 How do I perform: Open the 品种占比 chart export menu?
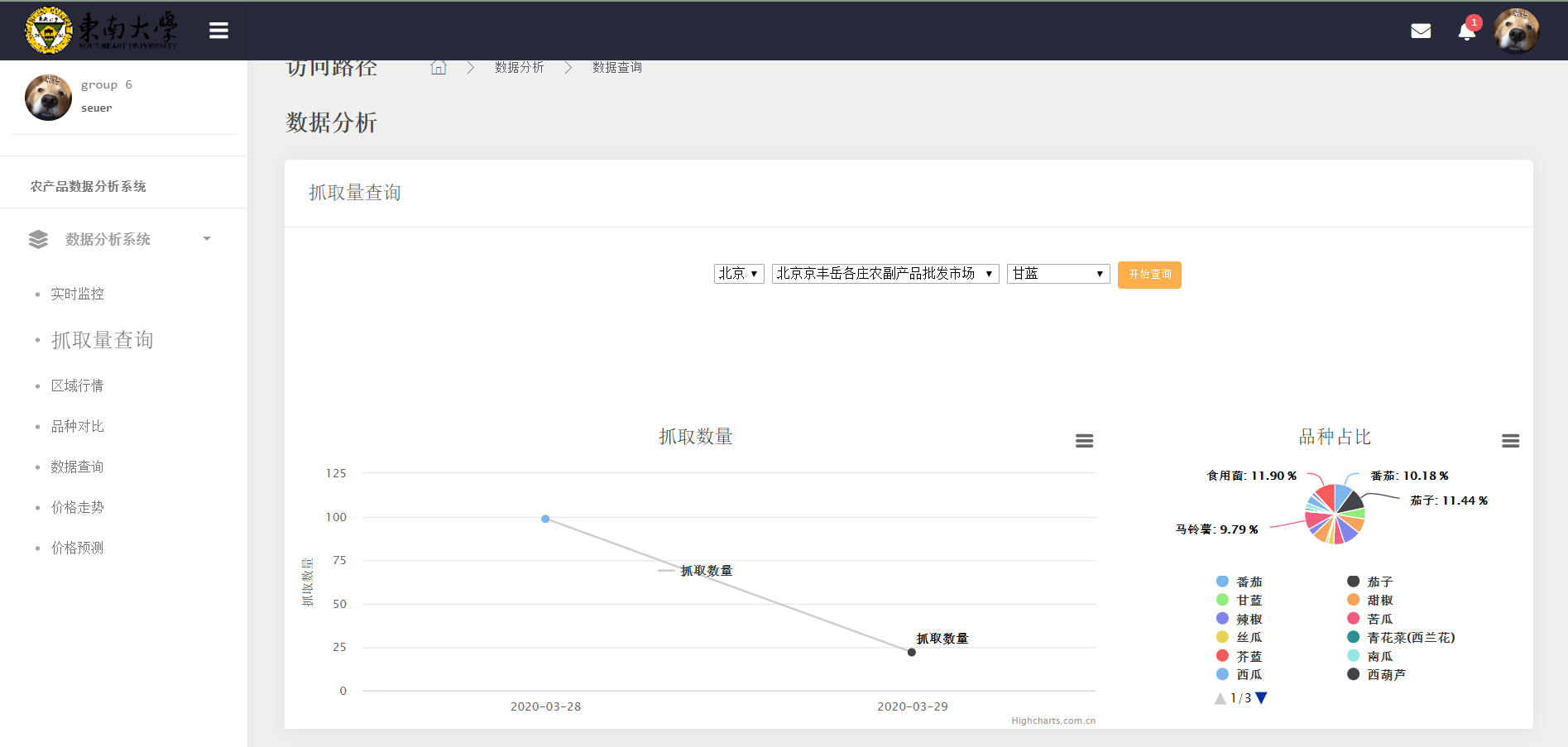coord(1510,441)
